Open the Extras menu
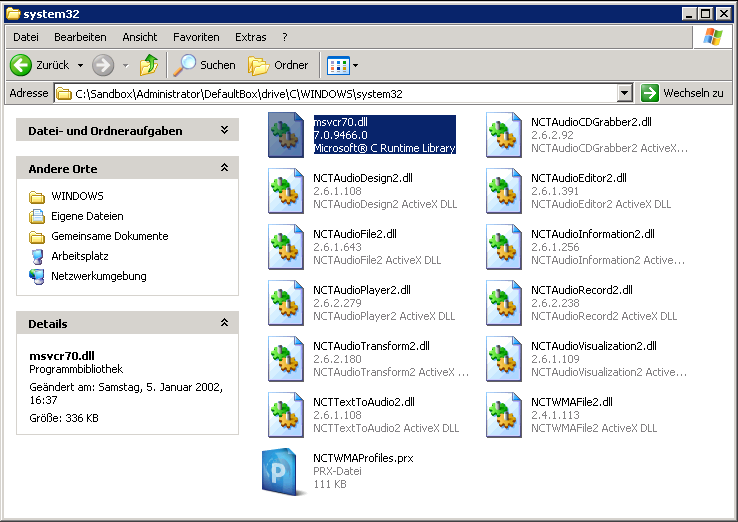This screenshot has width=738, height=522. click(251, 37)
